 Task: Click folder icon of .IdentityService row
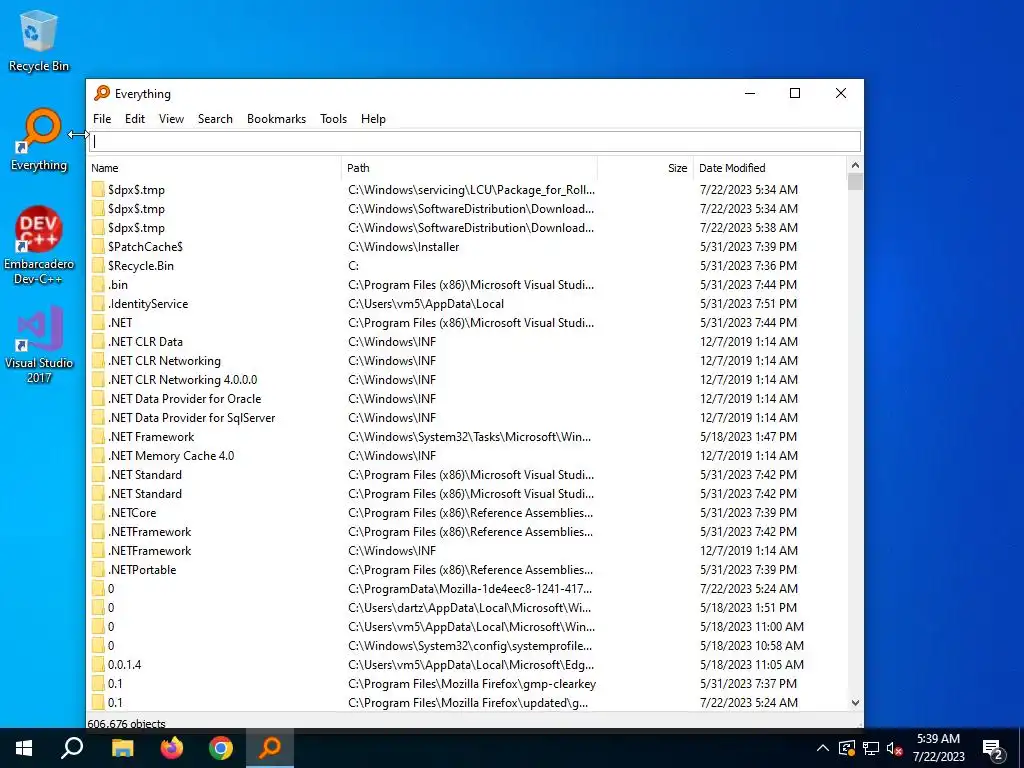coord(98,304)
